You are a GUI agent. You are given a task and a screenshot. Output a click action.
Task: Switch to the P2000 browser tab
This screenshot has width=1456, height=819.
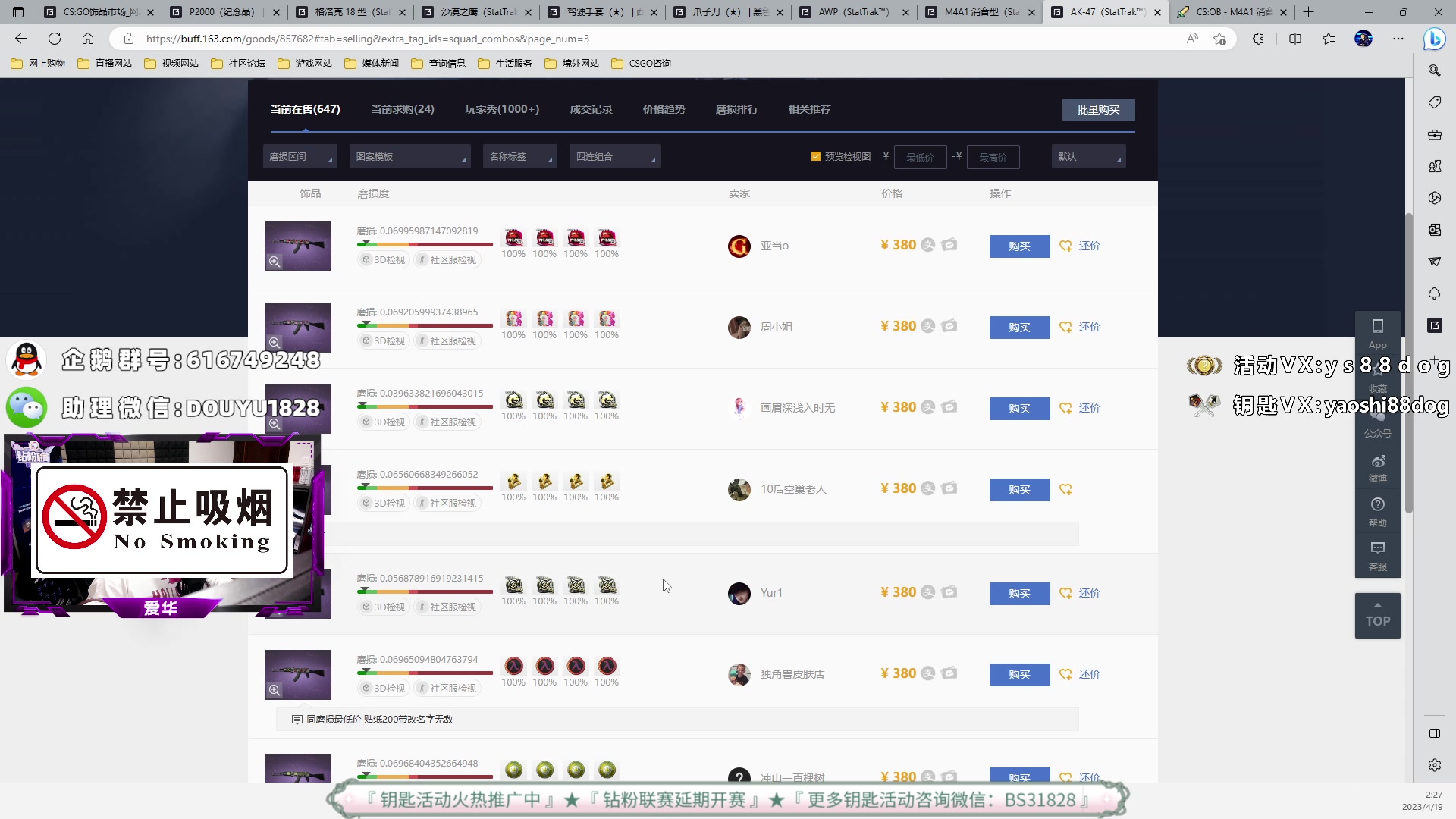tap(224, 12)
